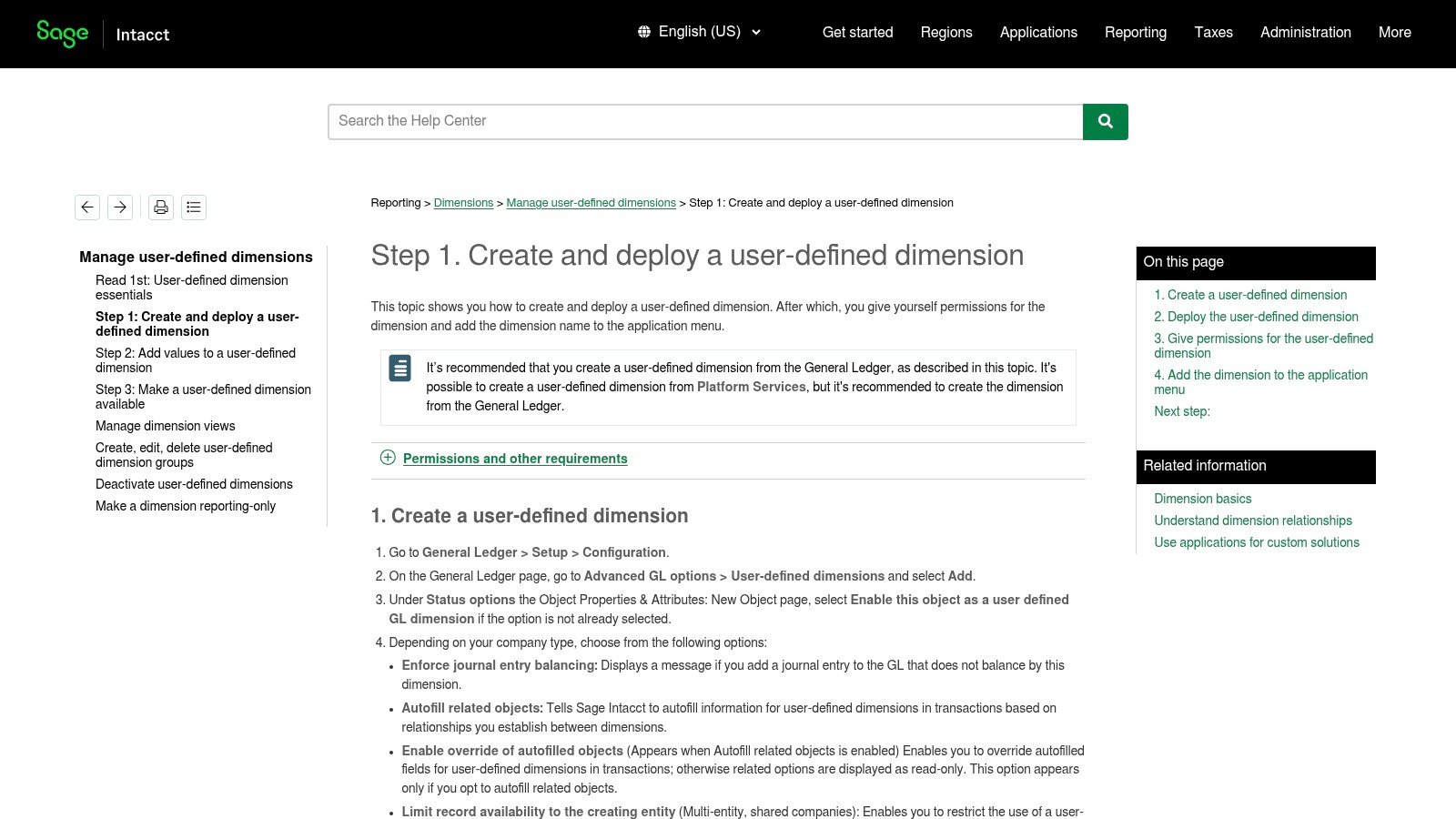Open Create, edit, delete dimension groups

(184, 455)
